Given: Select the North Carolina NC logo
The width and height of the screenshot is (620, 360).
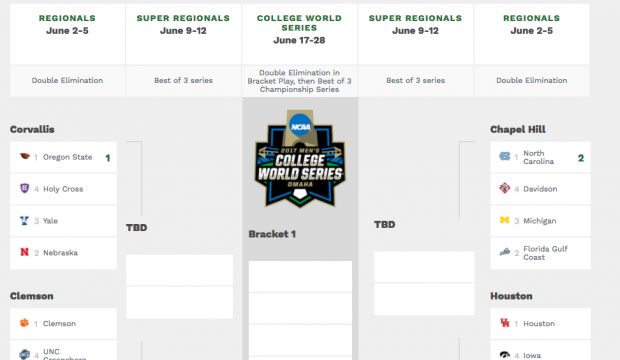Looking at the screenshot, I should coord(505,156).
